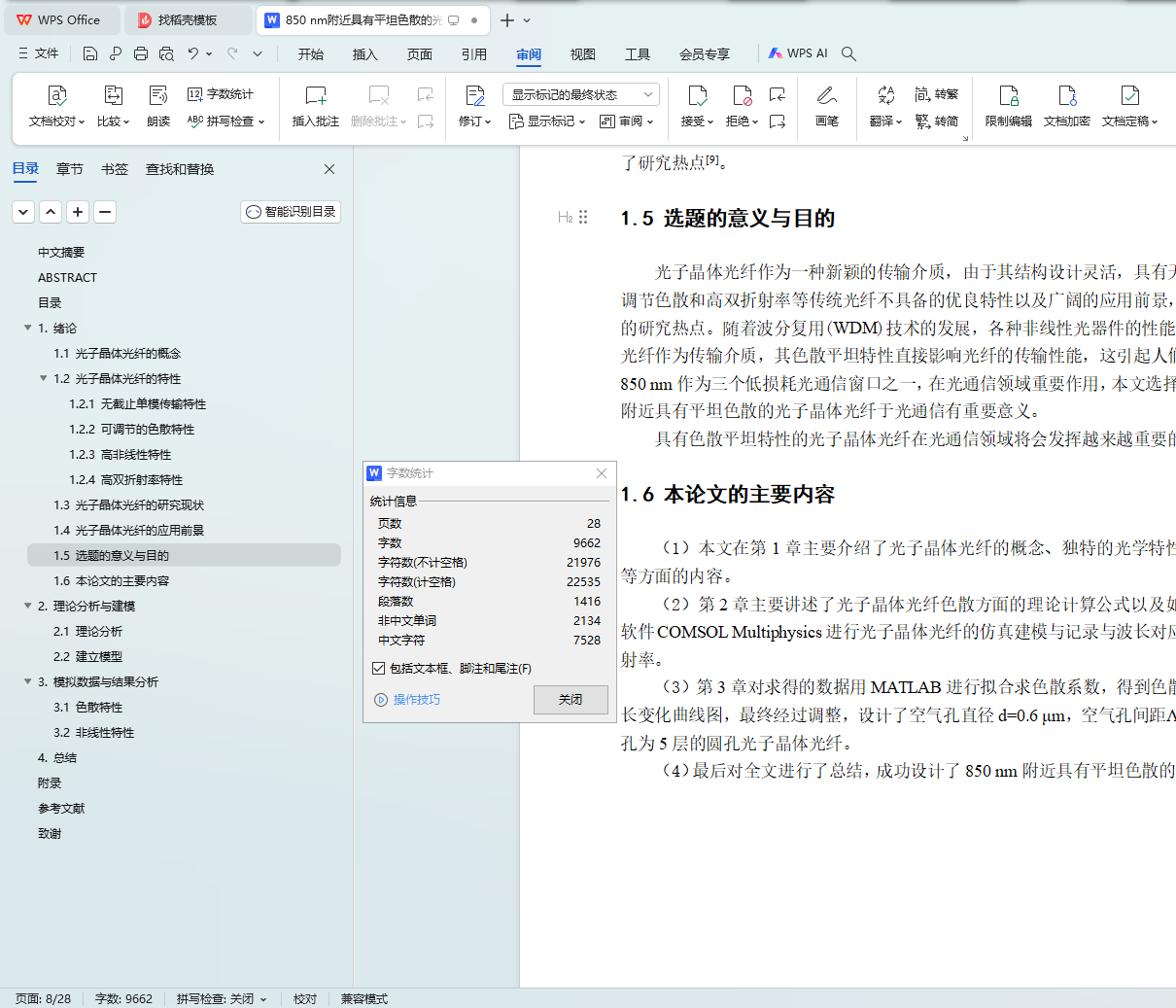The height and width of the screenshot is (1008, 1176).
Task: Go to 3.2 非线性特性 in outline
Action: (x=93, y=733)
